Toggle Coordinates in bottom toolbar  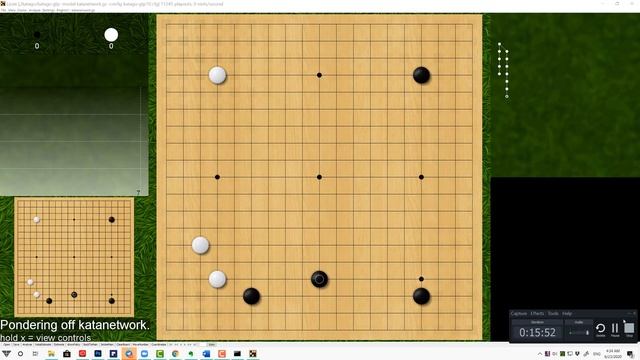[159, 344]
